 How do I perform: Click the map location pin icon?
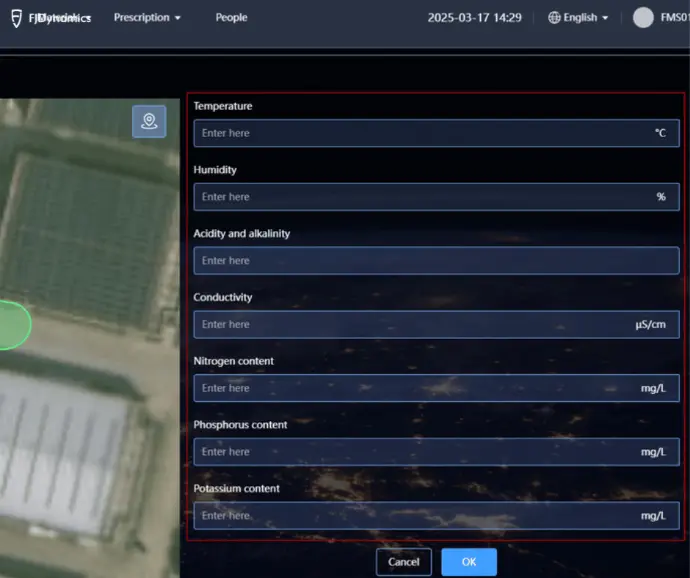point(149,121)
